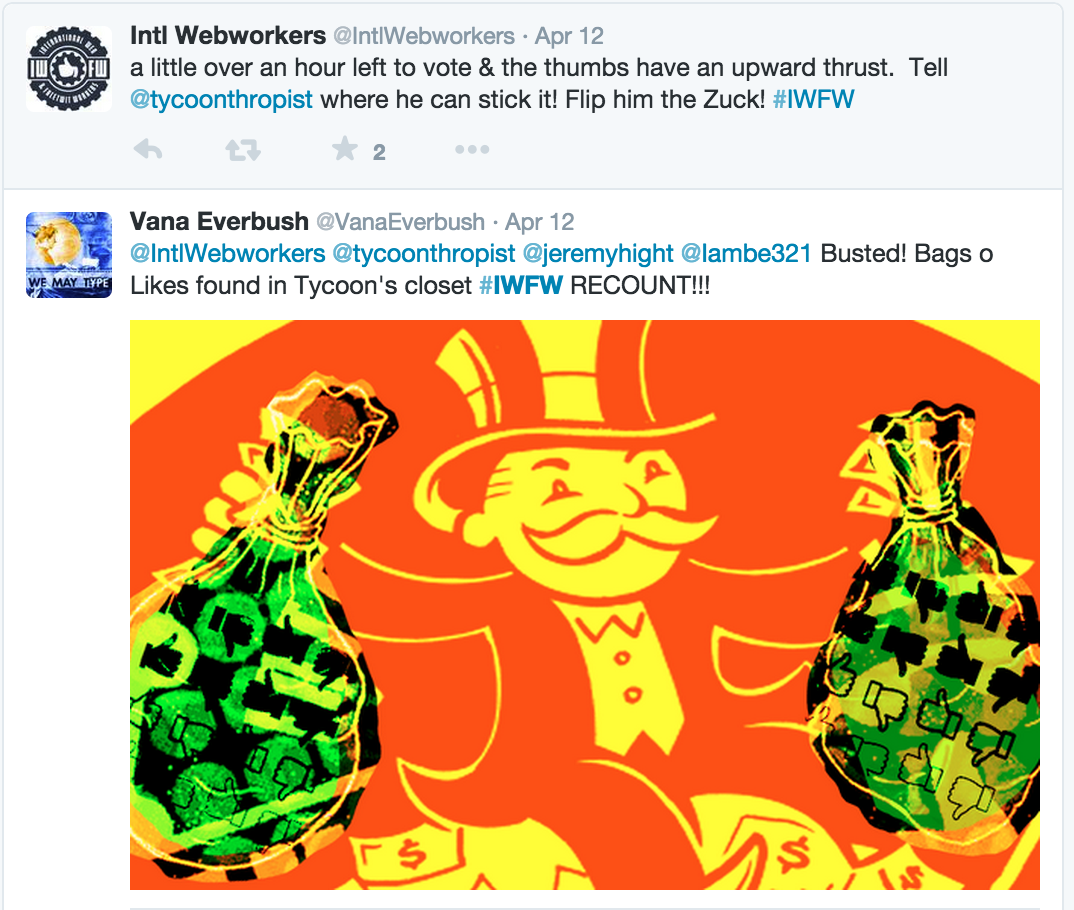Open @tycoonthropist mention in the first tweet
The height and width of the screenshot is (910, 1074).
[x=221, y=100]
